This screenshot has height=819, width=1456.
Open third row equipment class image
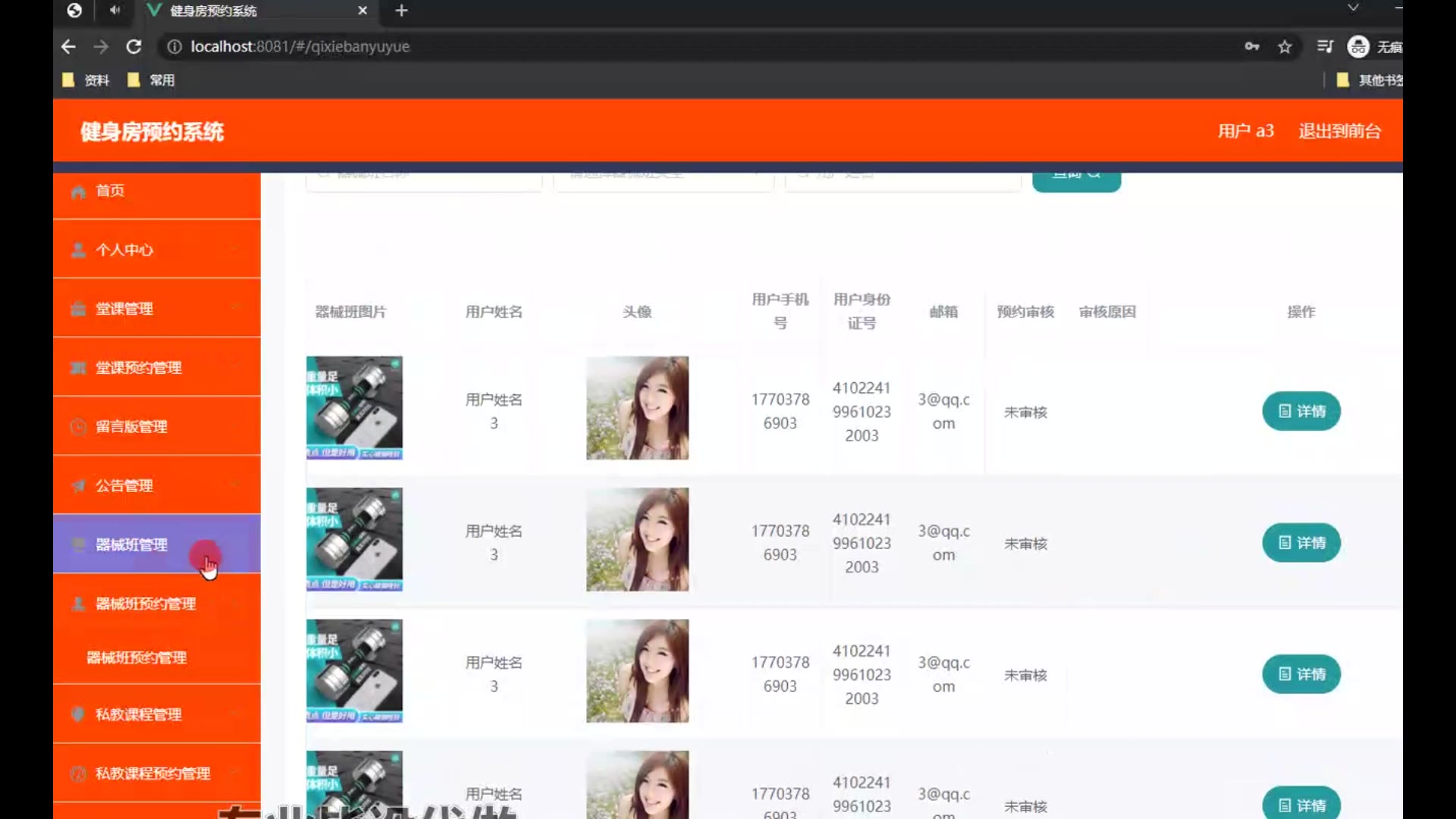coord(354,671)
